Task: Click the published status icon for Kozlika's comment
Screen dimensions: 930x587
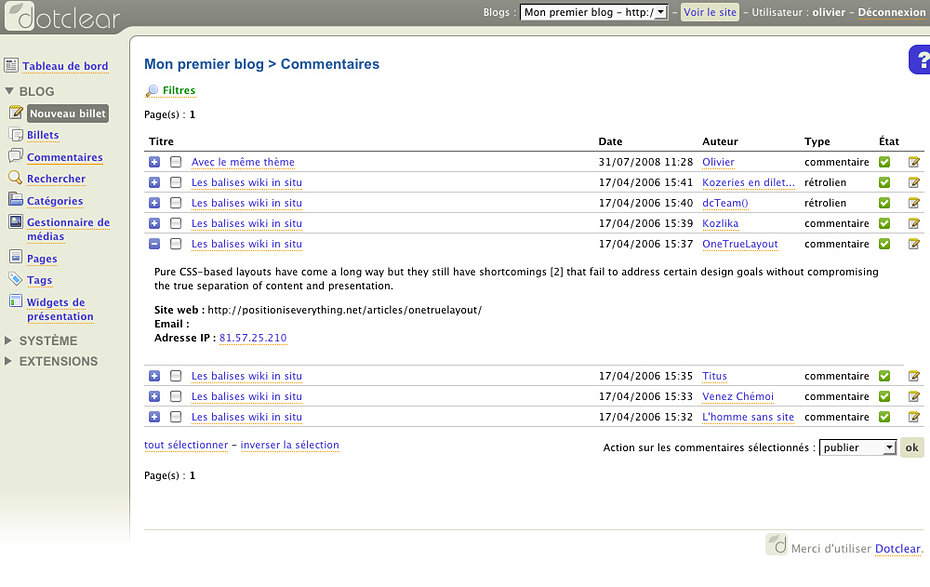Action: click(x=884, y=223)
